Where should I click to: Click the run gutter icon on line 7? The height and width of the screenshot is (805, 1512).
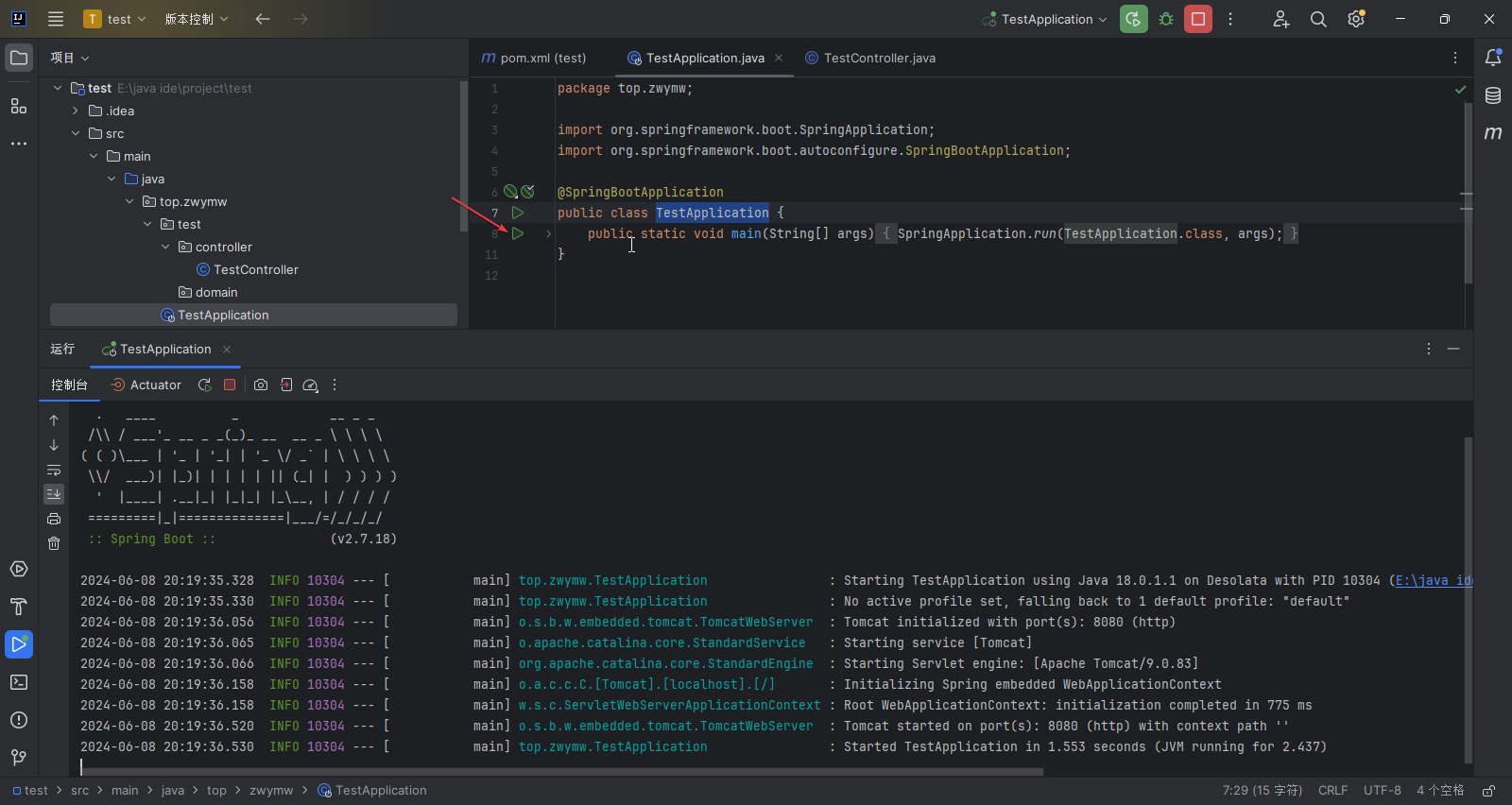(518, 213)
